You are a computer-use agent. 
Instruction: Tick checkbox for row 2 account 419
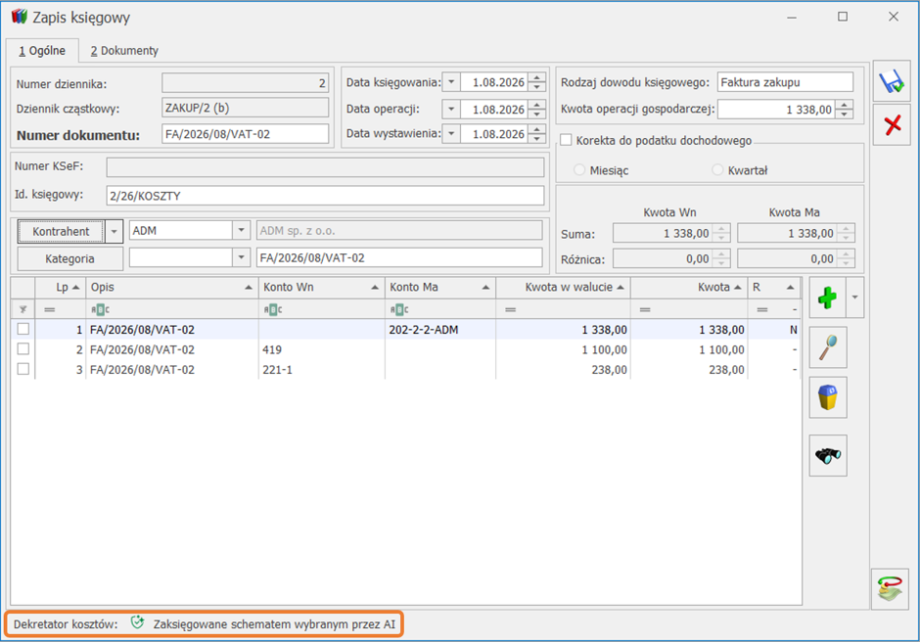23,349
